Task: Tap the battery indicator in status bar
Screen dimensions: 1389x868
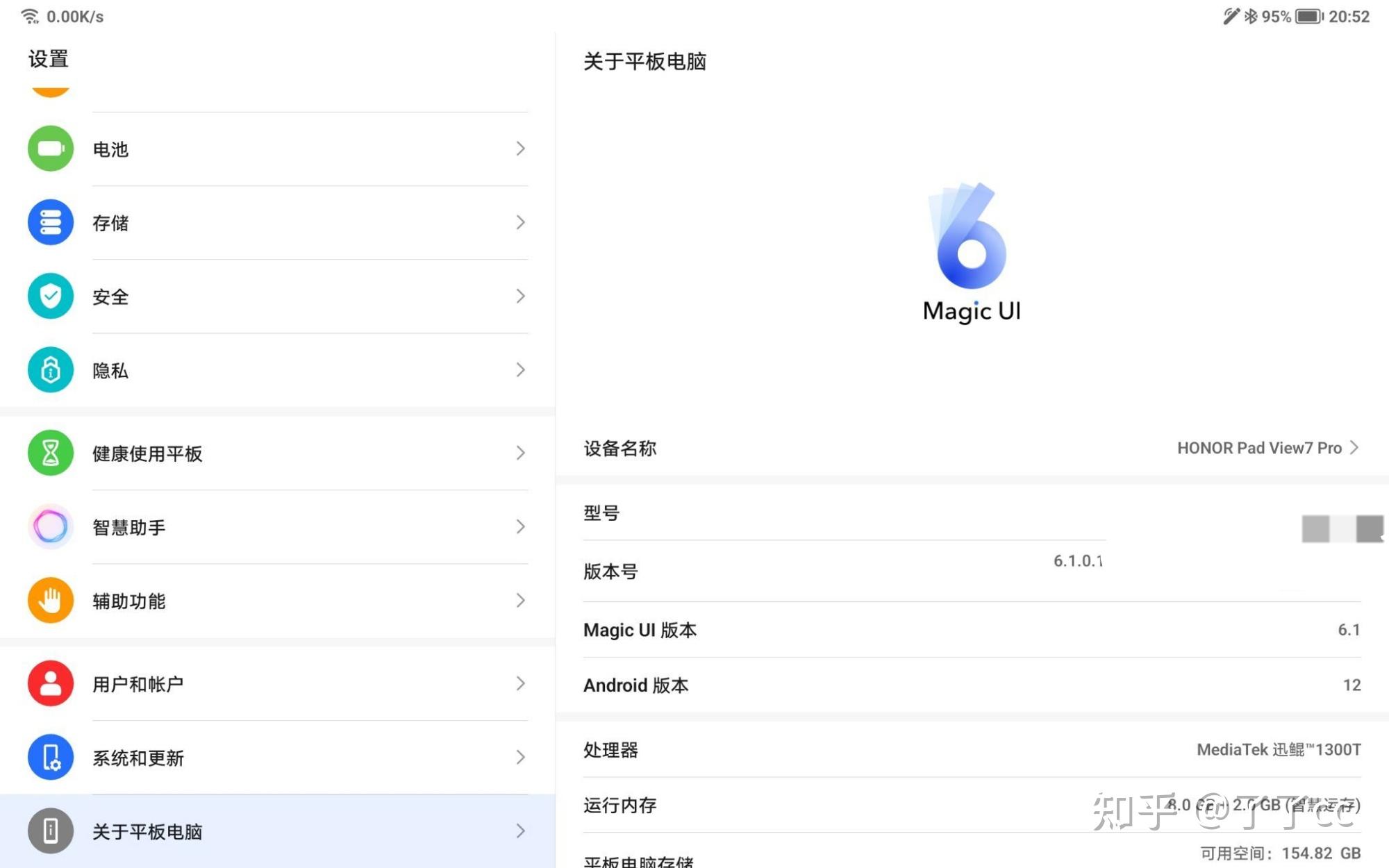Action: [x=1310, y=16]
